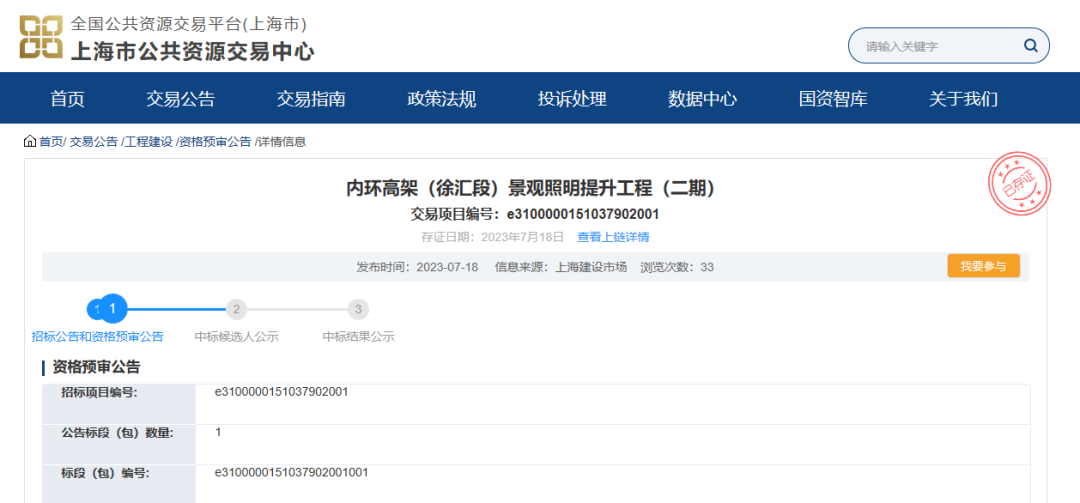
Task: Select step 3 circle in progress bar
Action: coord(358,309)
